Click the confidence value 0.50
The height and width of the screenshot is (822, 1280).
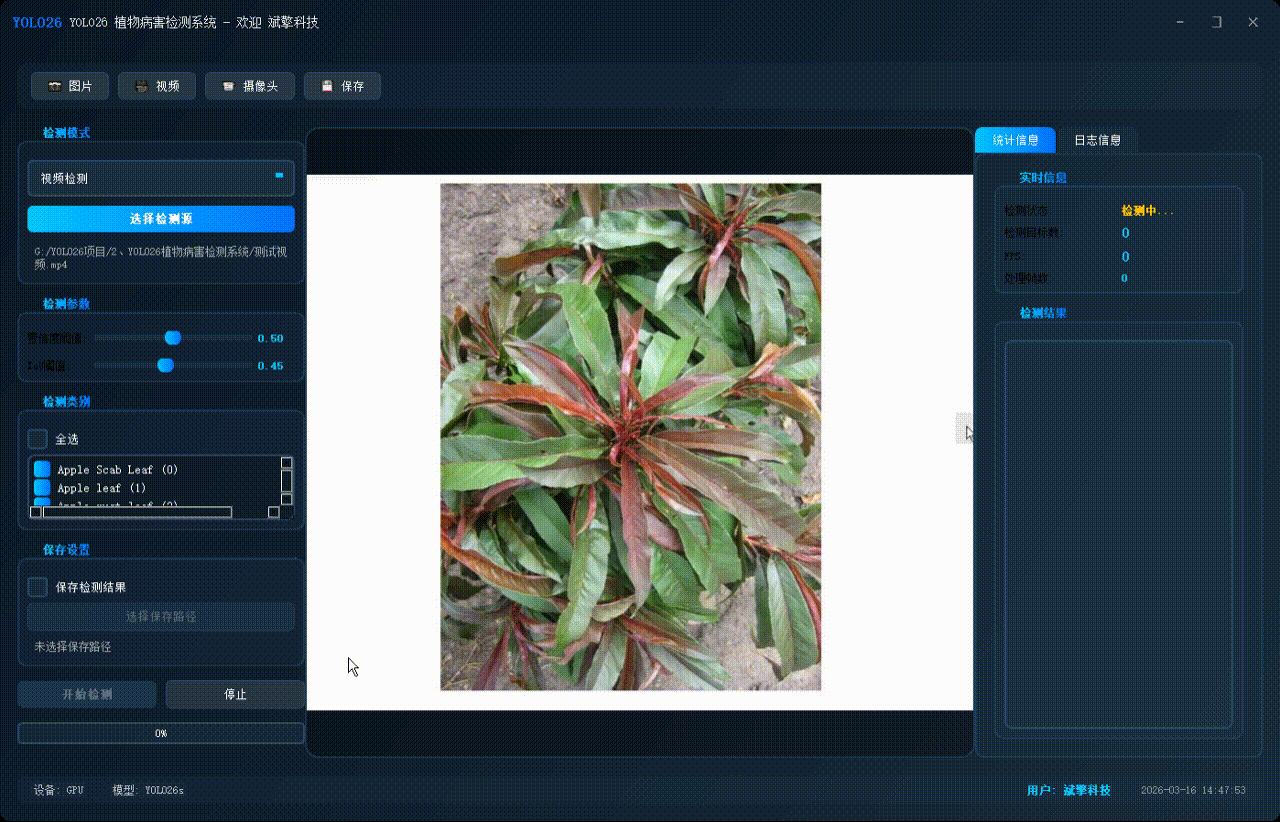click(270, 338)
